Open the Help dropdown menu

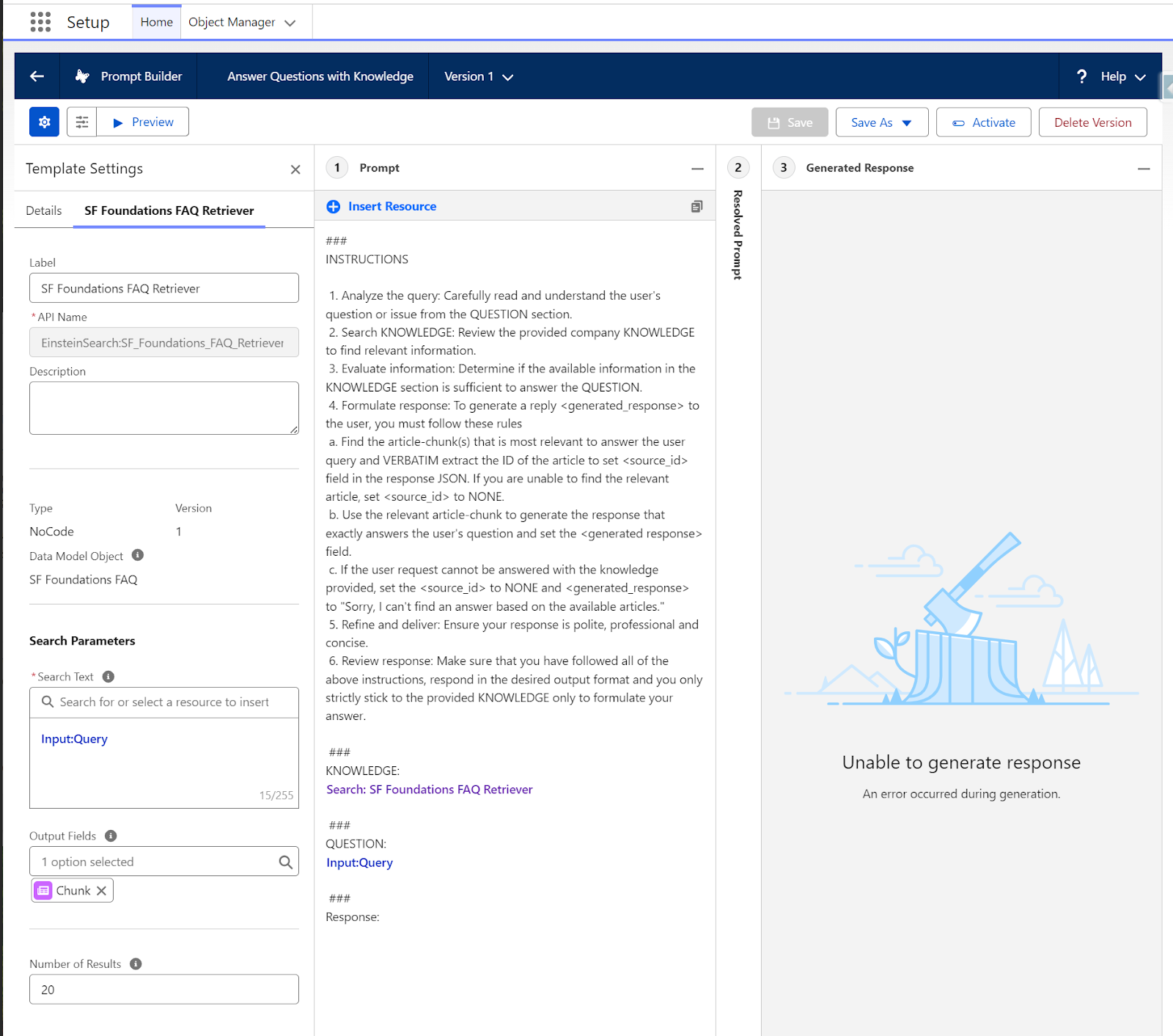point(1111,76)
